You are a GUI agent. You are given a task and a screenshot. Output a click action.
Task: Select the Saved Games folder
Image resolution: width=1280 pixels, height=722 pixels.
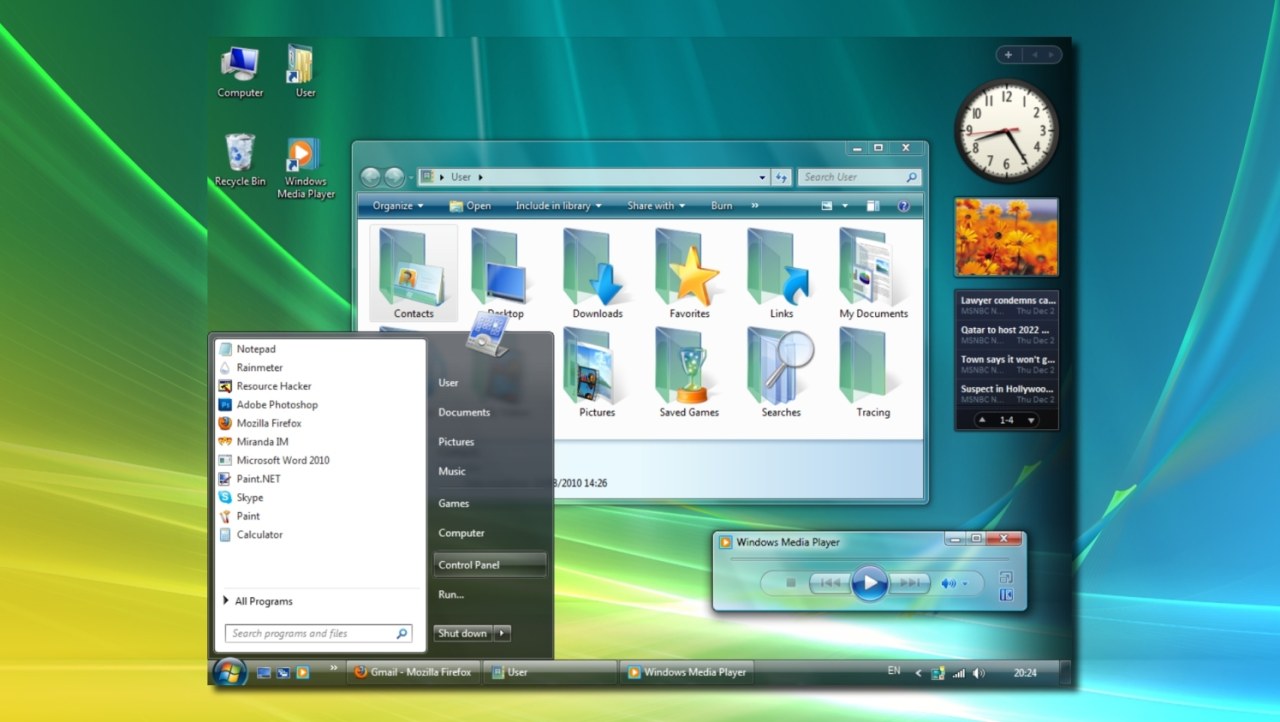pyautogui.click(x=689, y=372)
